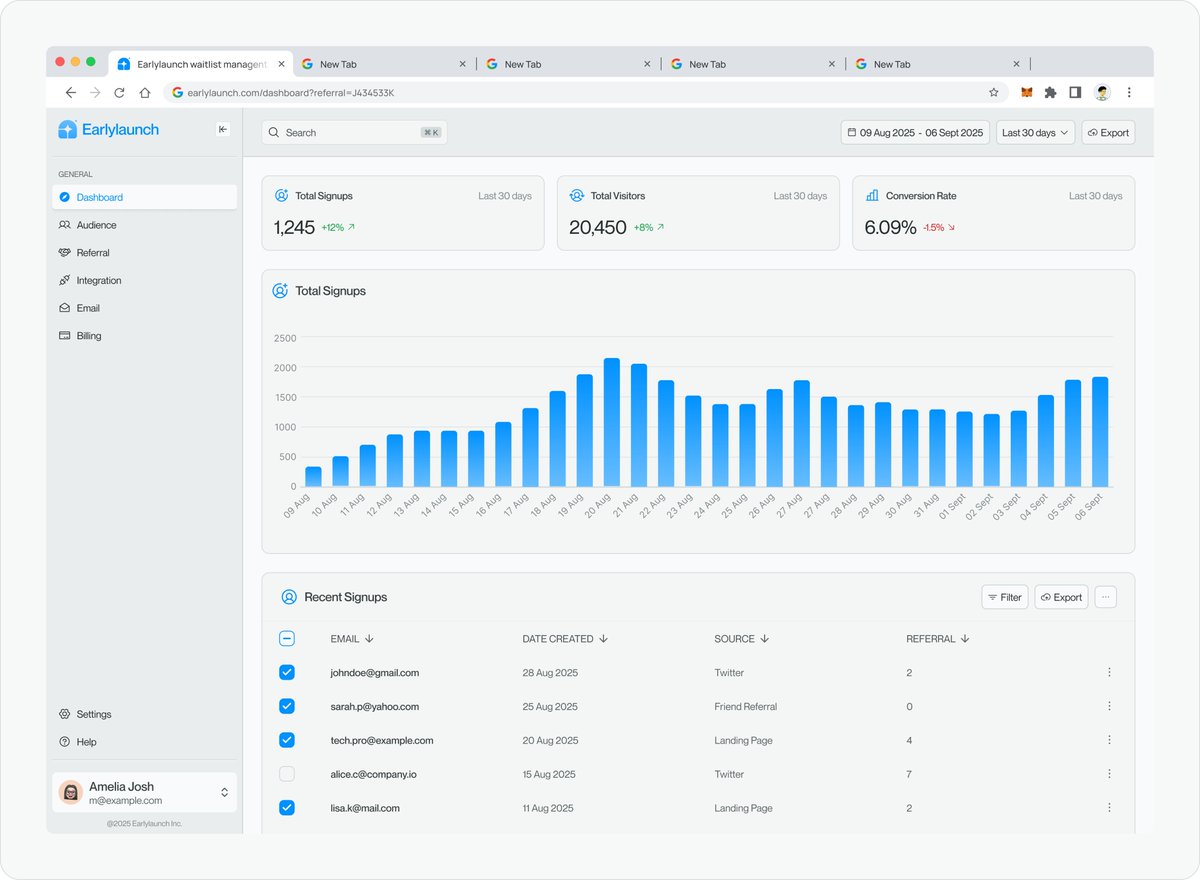Open the Email envelope icon in sidebar
Viewport: 1200px width, 880px height.
[65, 307]
